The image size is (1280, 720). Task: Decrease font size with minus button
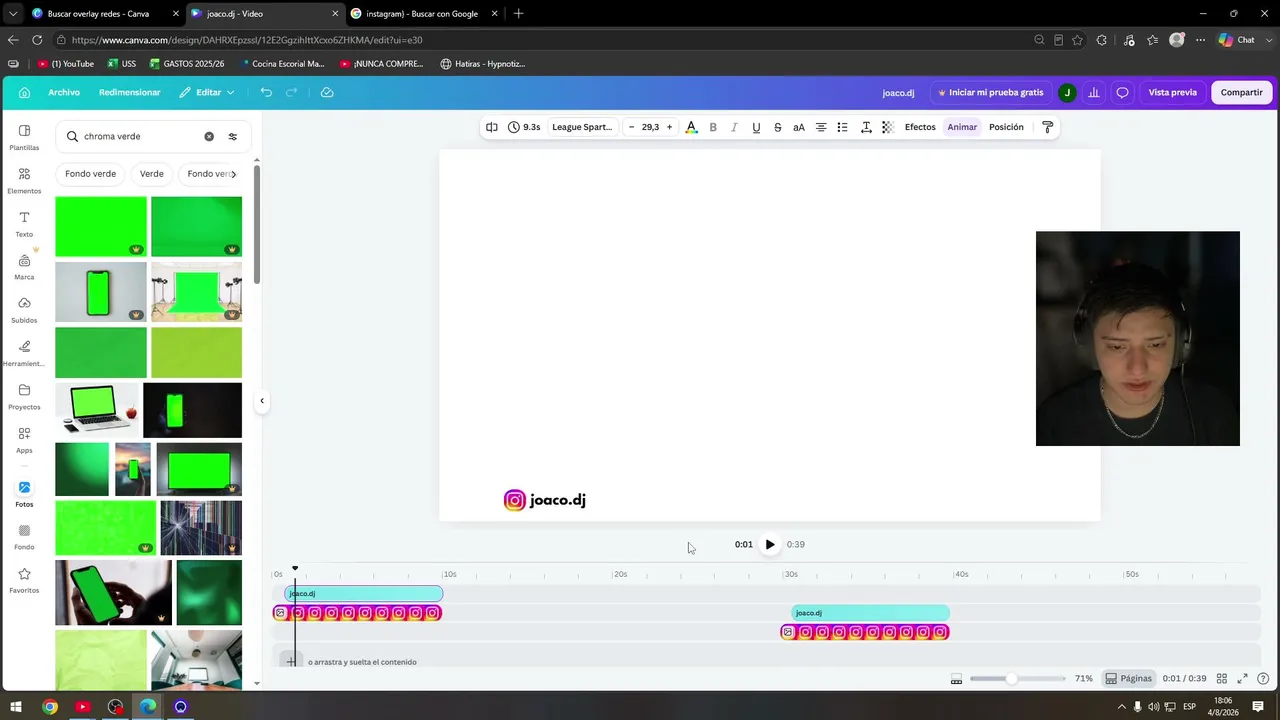click(631, 127)
